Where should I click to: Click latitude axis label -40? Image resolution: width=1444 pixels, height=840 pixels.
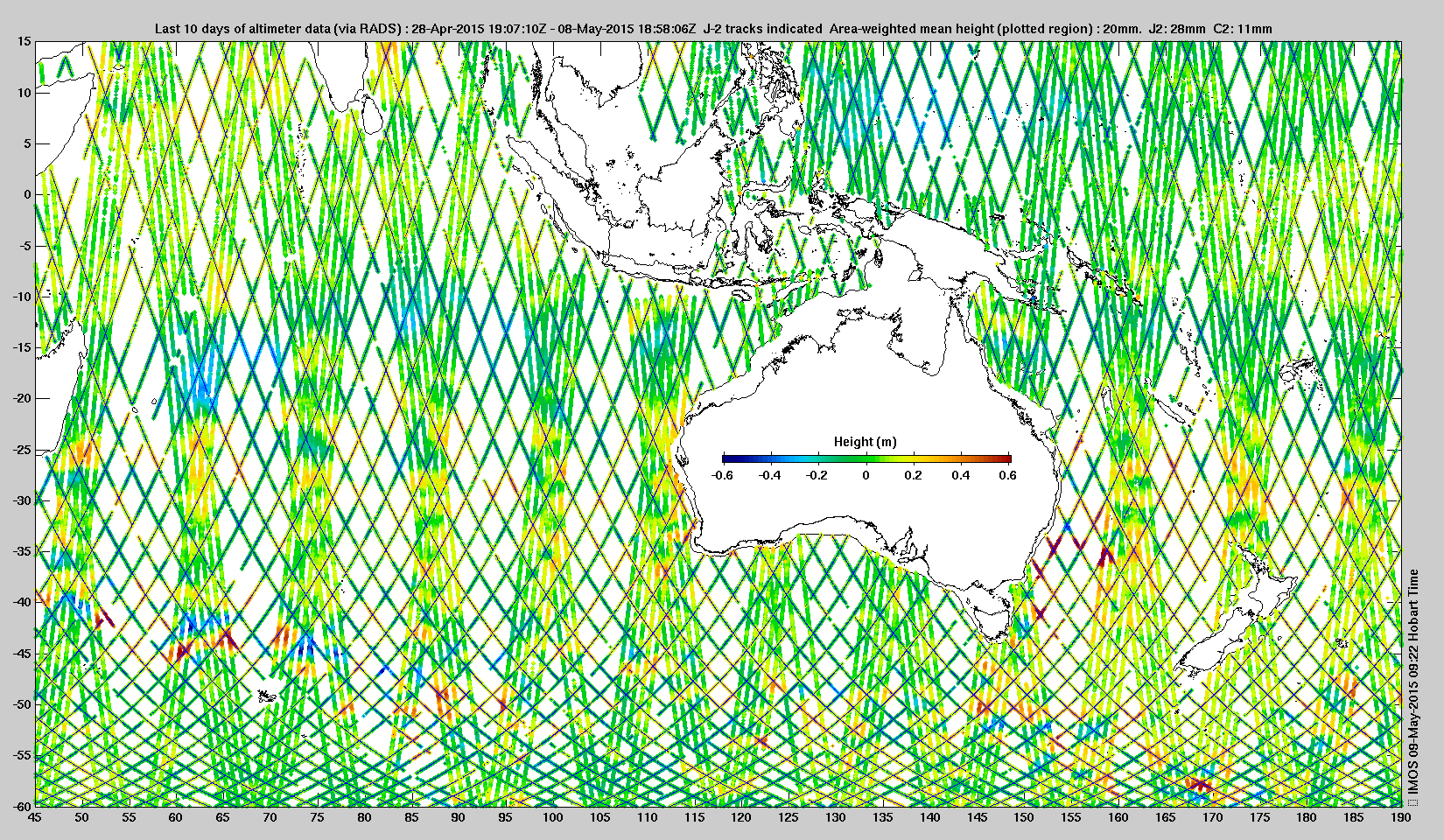click(x=22, y=602)
